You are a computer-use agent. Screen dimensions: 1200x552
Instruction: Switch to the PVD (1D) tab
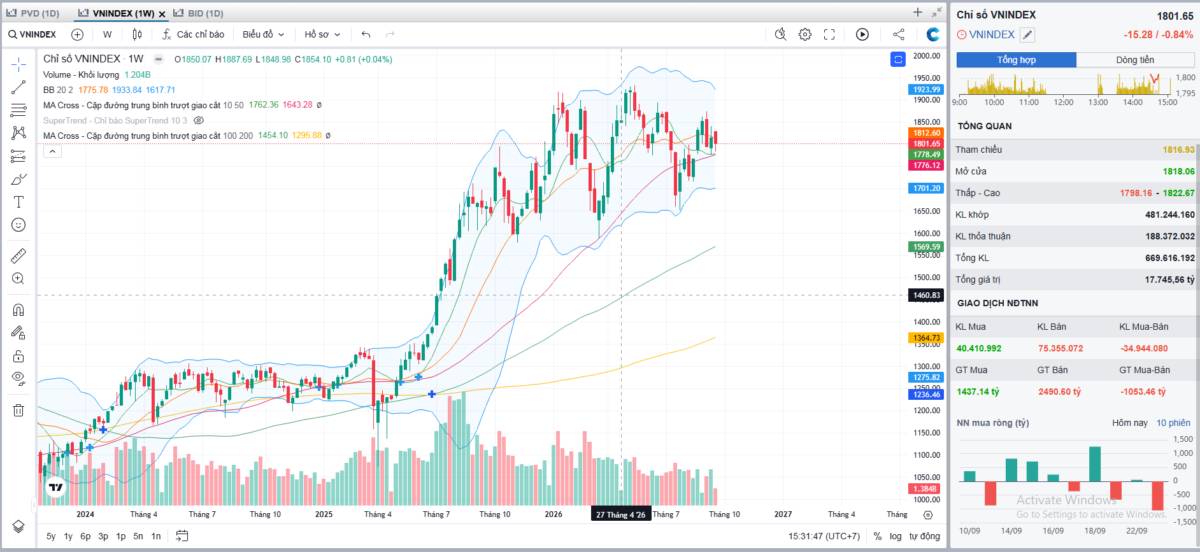33,13
